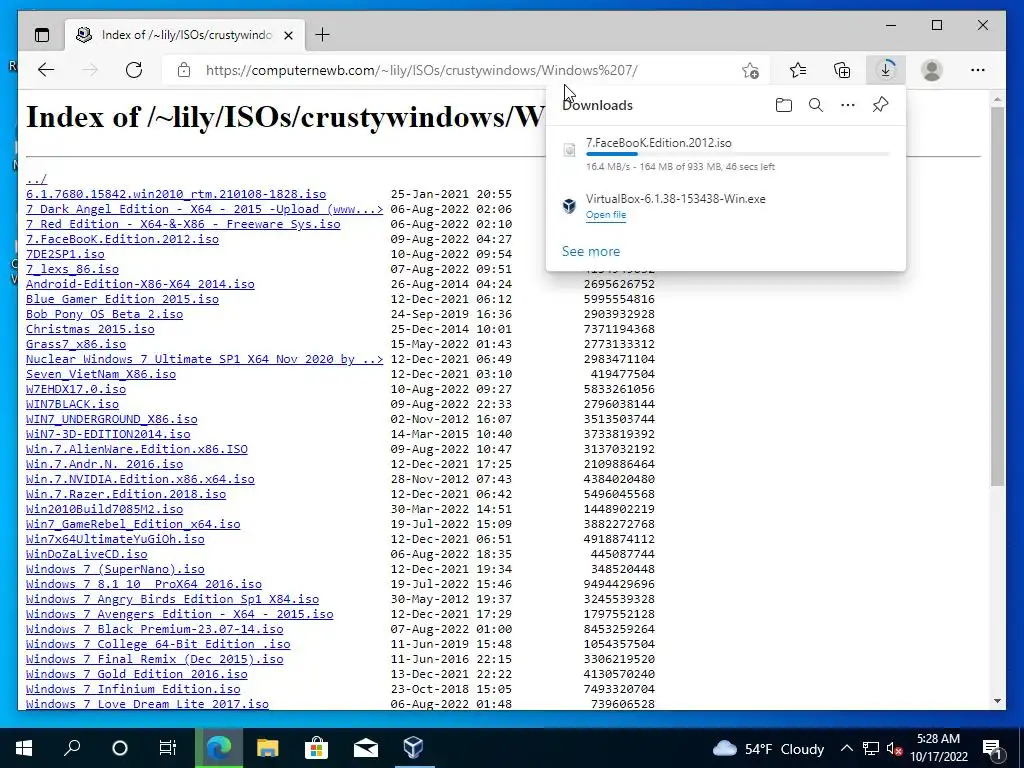1024x768 pixels.
Task: Click the page vertical scrollbar thumb
Action: tap(997, 296)
